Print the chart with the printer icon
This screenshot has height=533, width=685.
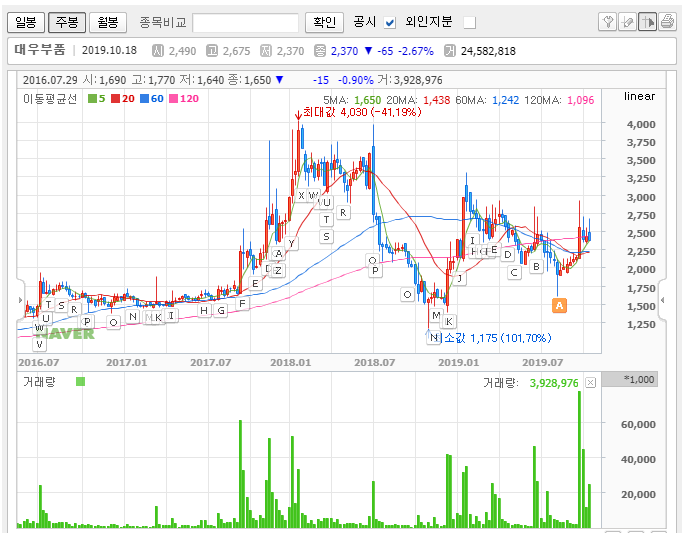click(x=668, y=21)
